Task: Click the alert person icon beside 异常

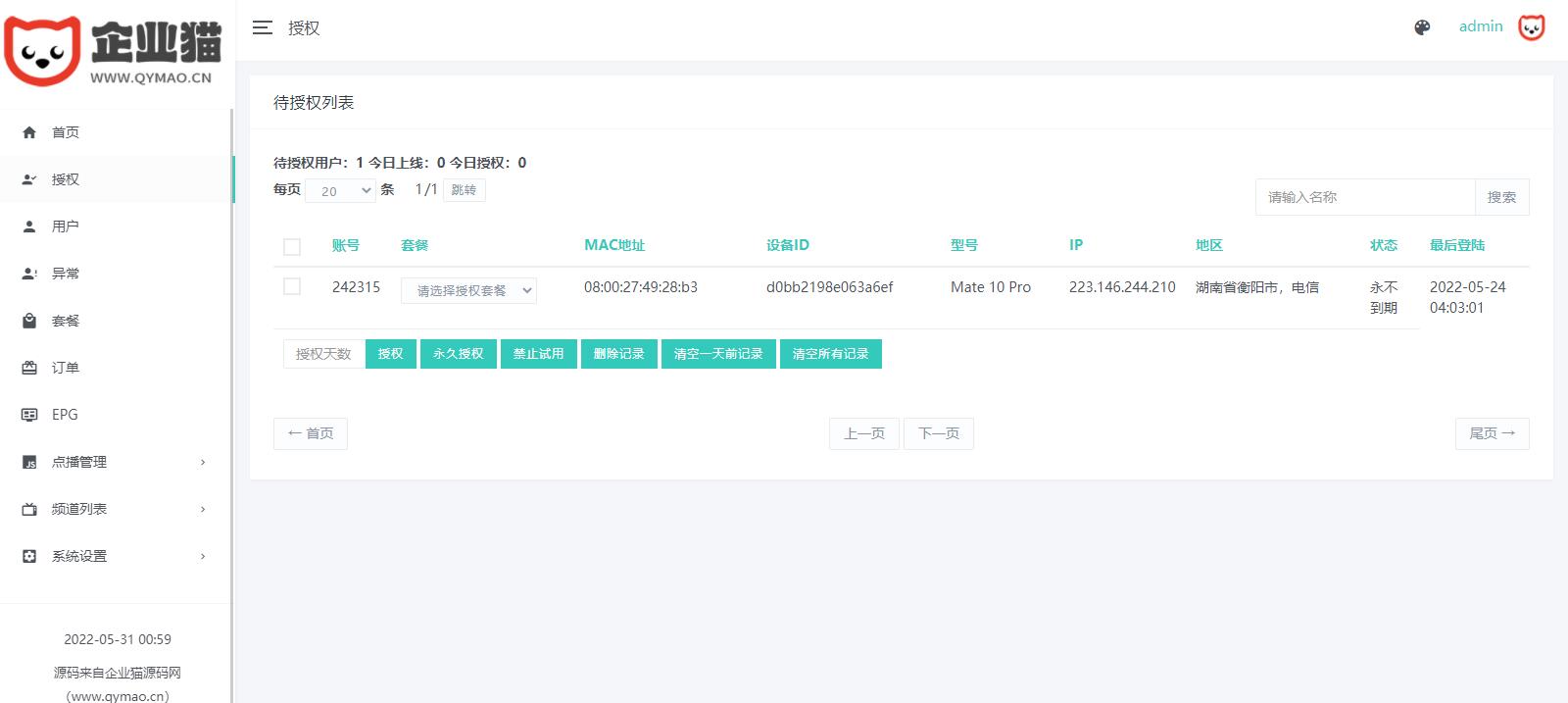Action: tap(29, 274)
